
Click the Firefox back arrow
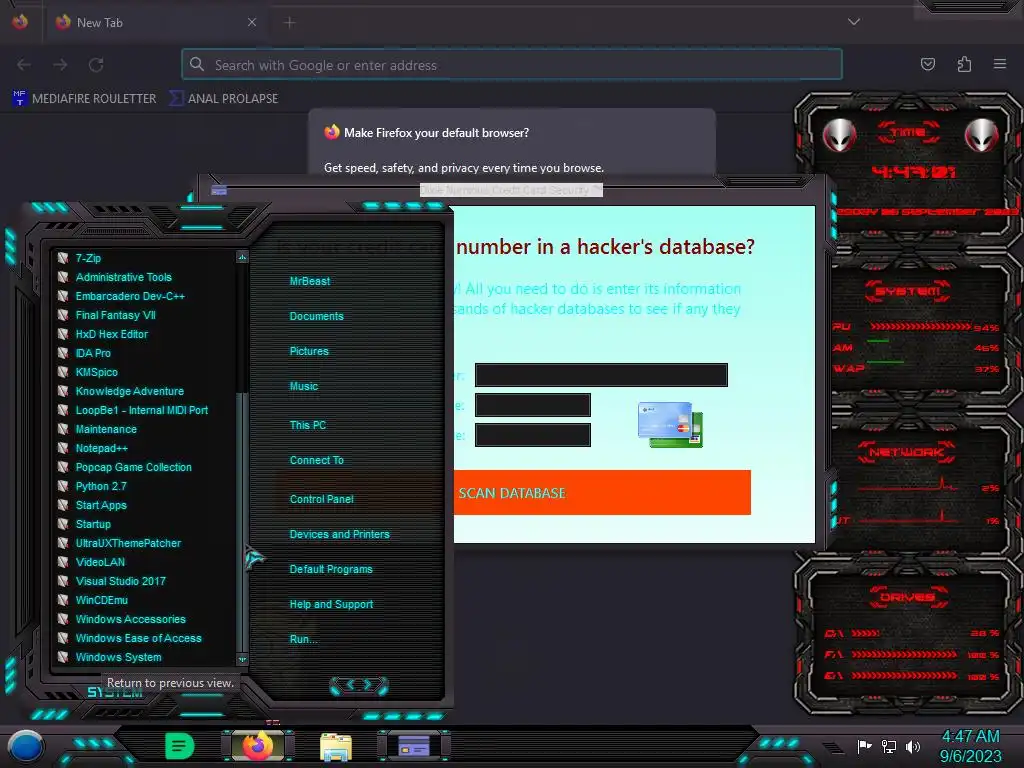point(24,65)
